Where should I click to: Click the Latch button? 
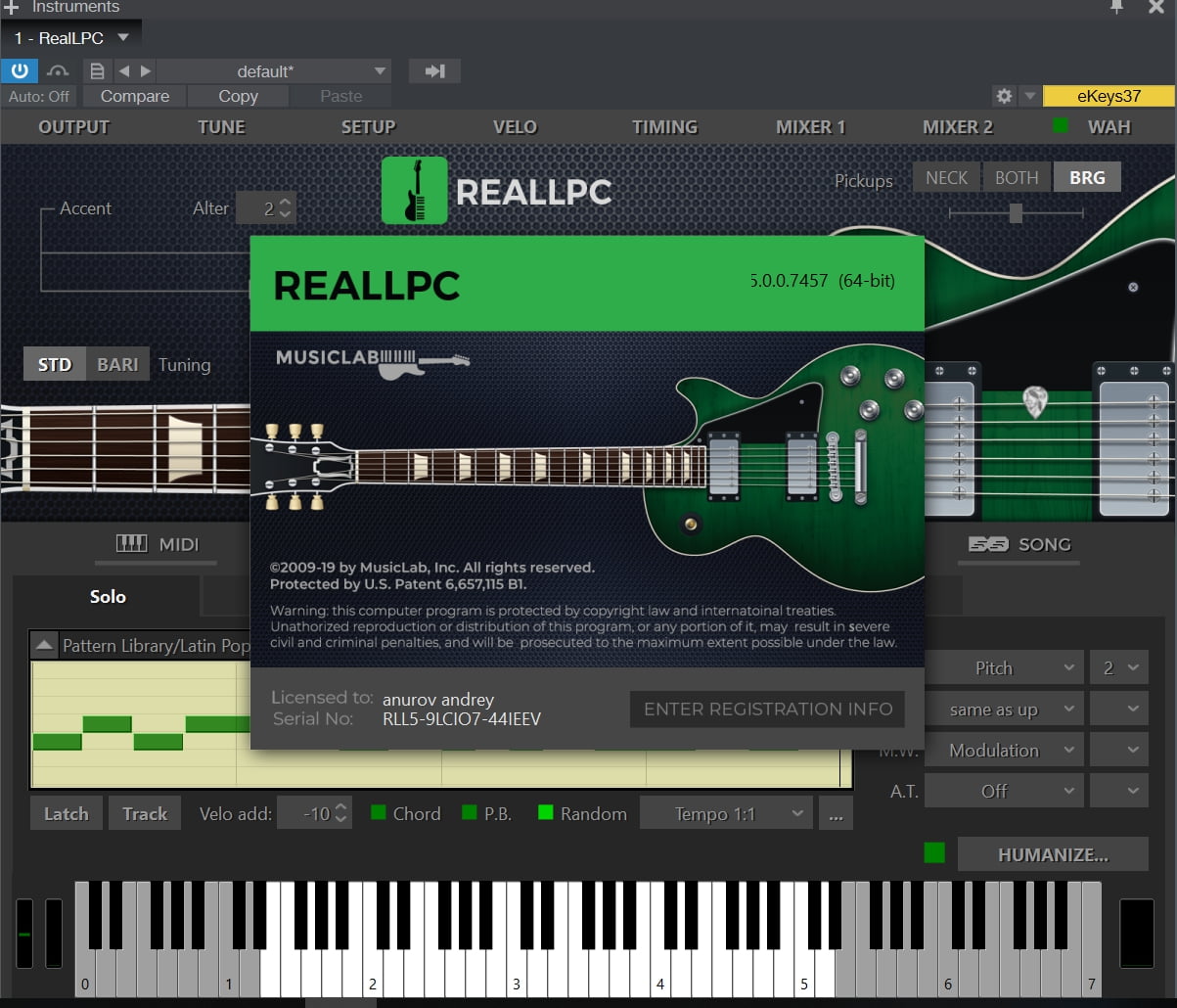click(x=66, y=812)
